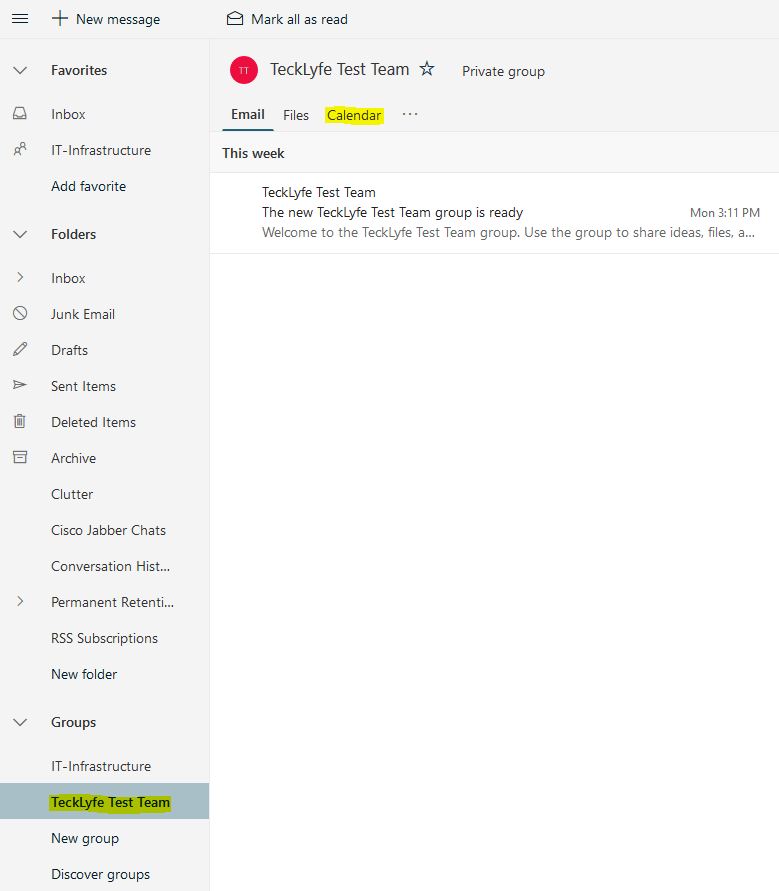Click the Drafts pencil icon
Image resolution: width=779 pixels, height=891 pixels.
pyautogui.click(x=20, y=350)
